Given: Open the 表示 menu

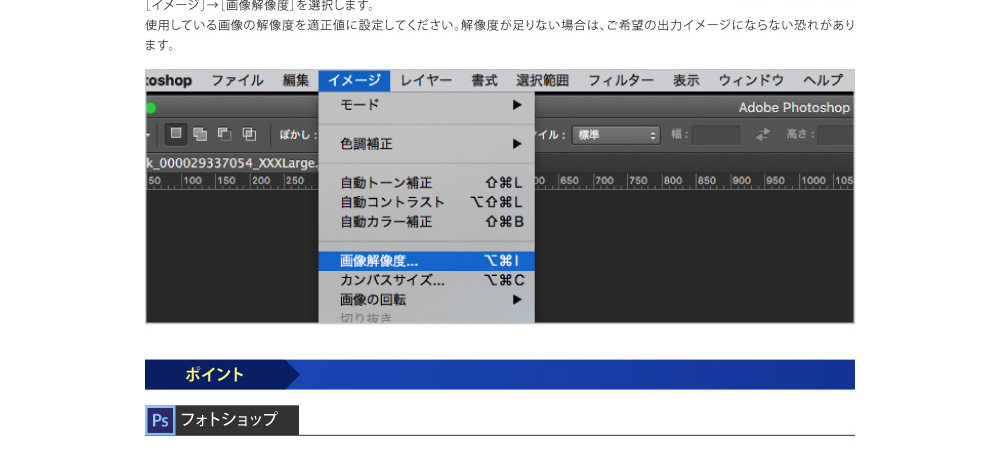Looking at the screenshot, I should point(686,80).
